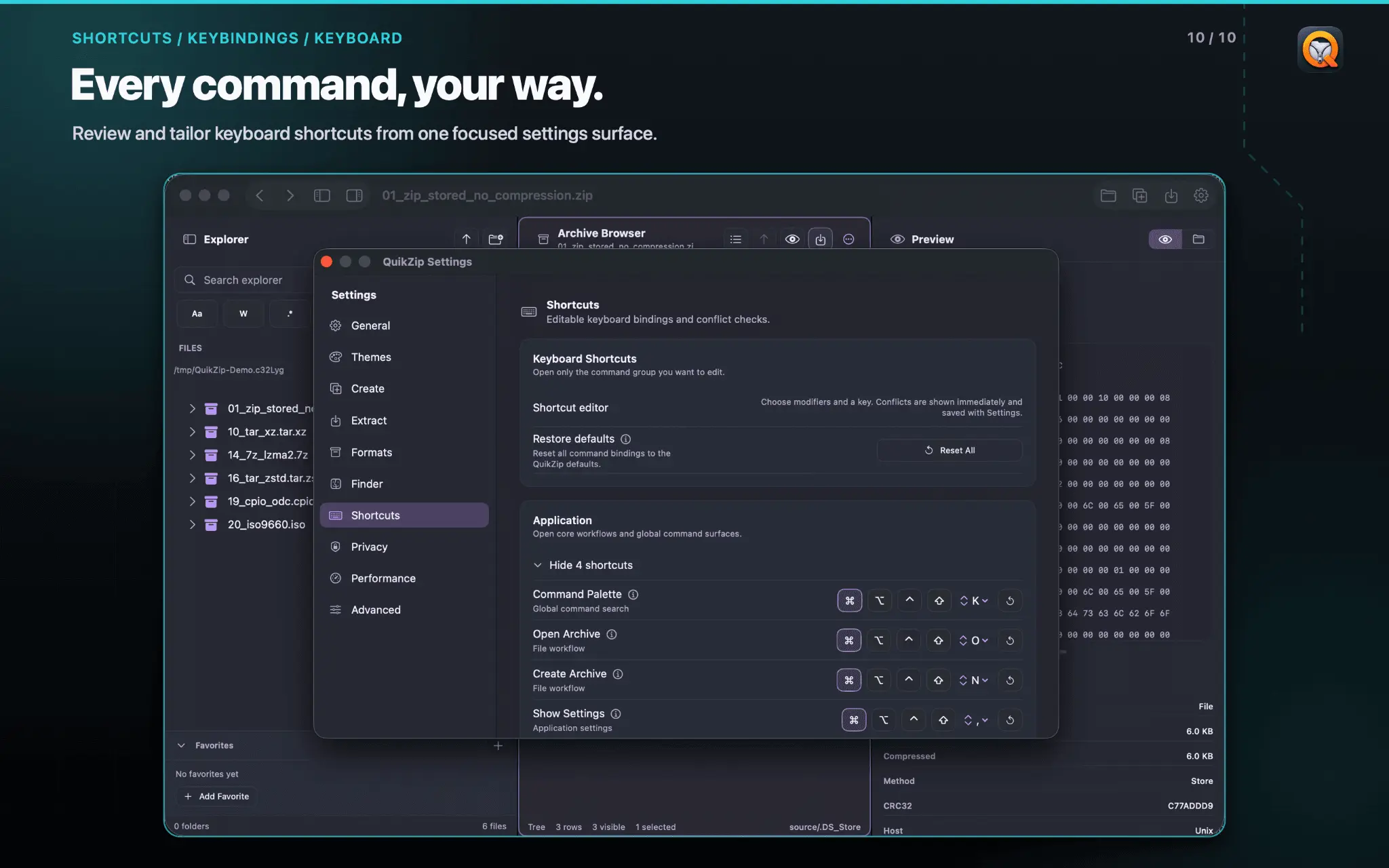Viewport: 1389px width, 868px height.
Task: Click the create archive plus icon in toolbar
Action: [x=1139, y=195]
